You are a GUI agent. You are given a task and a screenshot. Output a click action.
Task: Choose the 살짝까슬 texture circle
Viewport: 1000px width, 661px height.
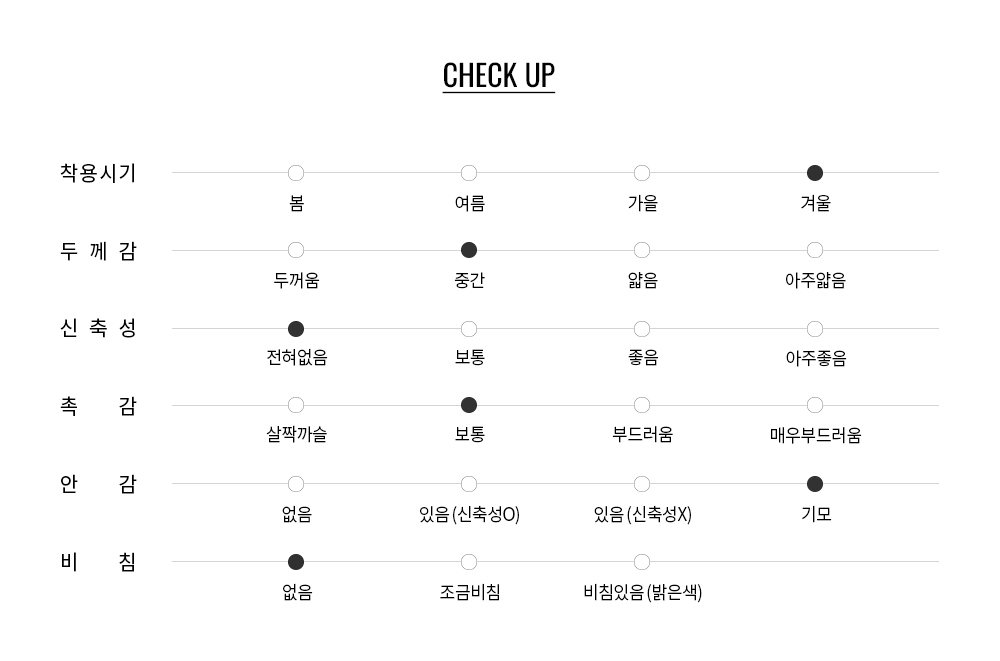click(x=296, y=405)
